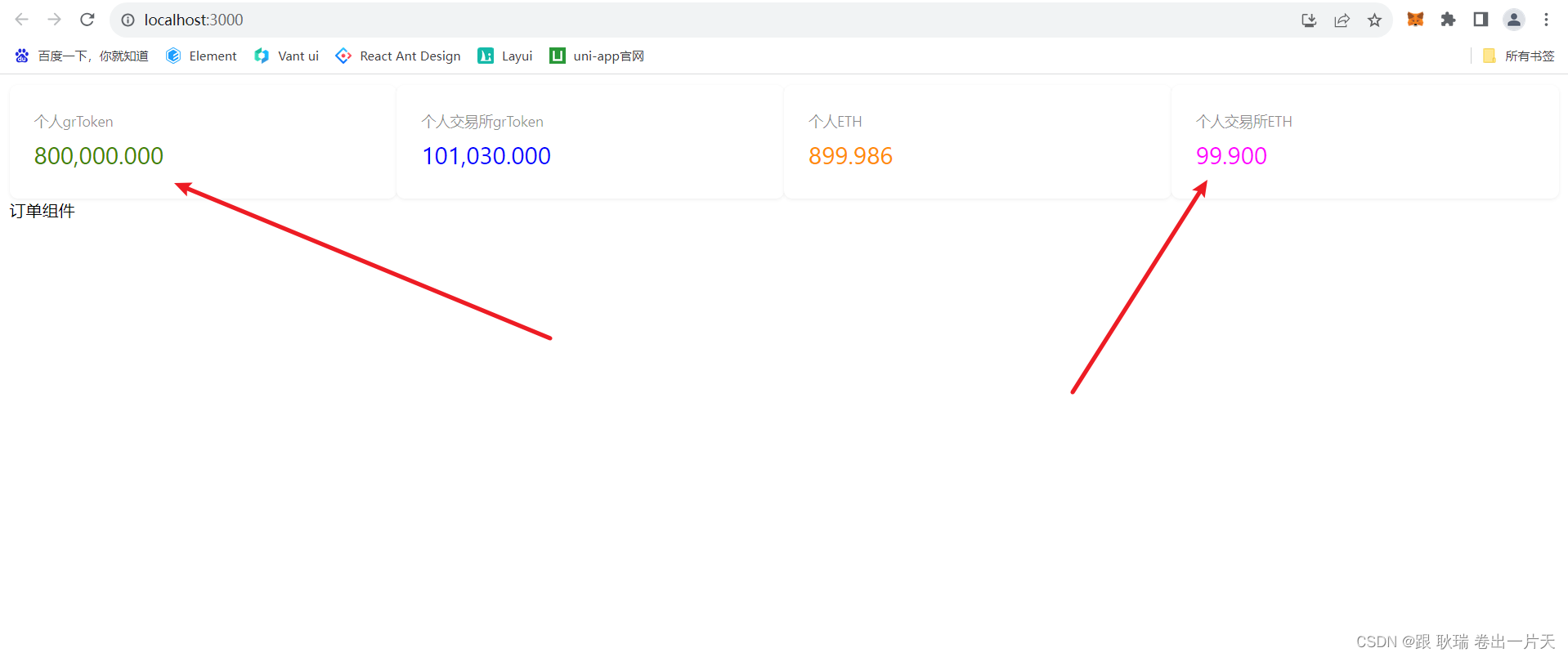Click the 个人交易所grToken card title
This screenshot has width=1568, height=657.
coord(482,122)
